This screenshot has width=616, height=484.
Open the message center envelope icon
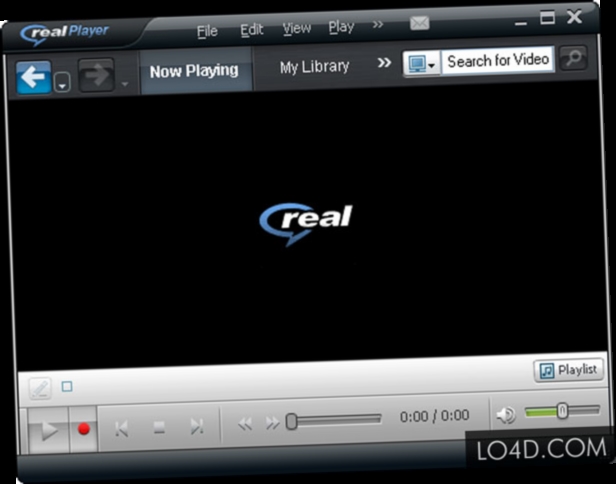(x=419, y=23)
